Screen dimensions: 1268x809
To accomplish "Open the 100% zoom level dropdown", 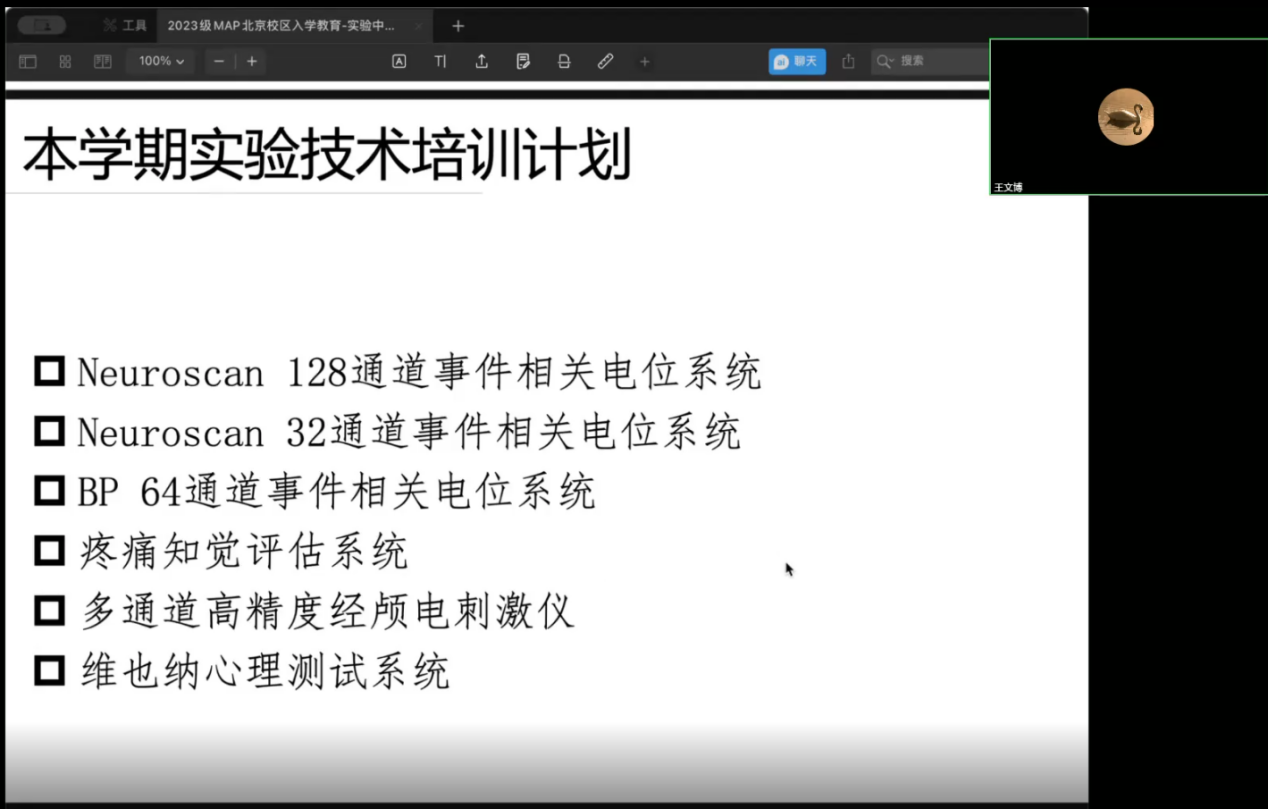I will 159,61.
